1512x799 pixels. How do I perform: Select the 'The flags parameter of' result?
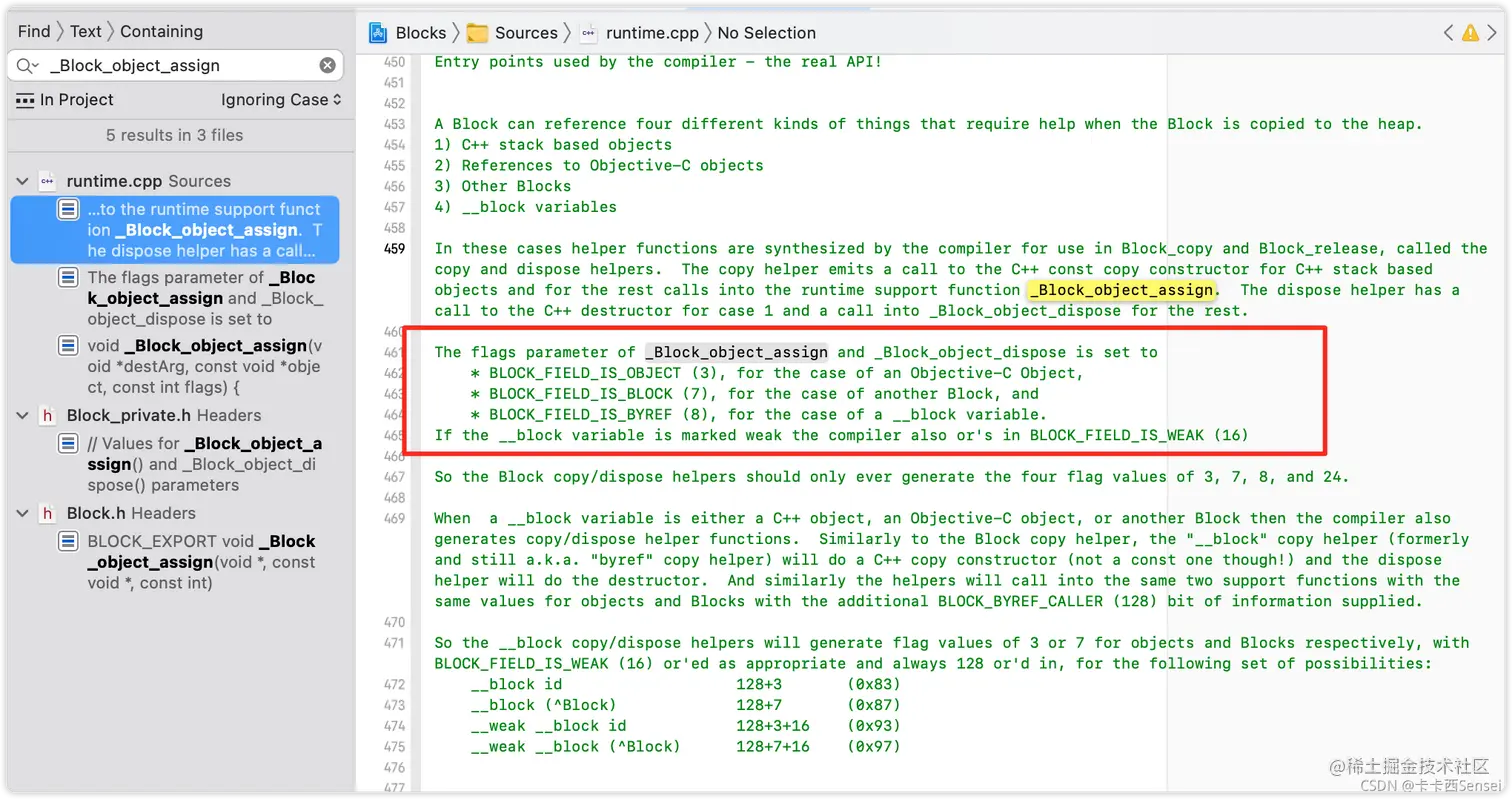(x=175, y=298)
